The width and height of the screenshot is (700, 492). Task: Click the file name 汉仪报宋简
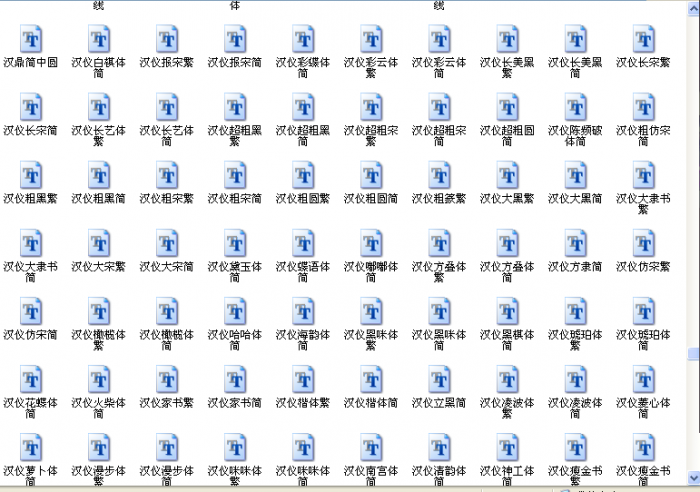pyautogui.click(x=235, y=63)
